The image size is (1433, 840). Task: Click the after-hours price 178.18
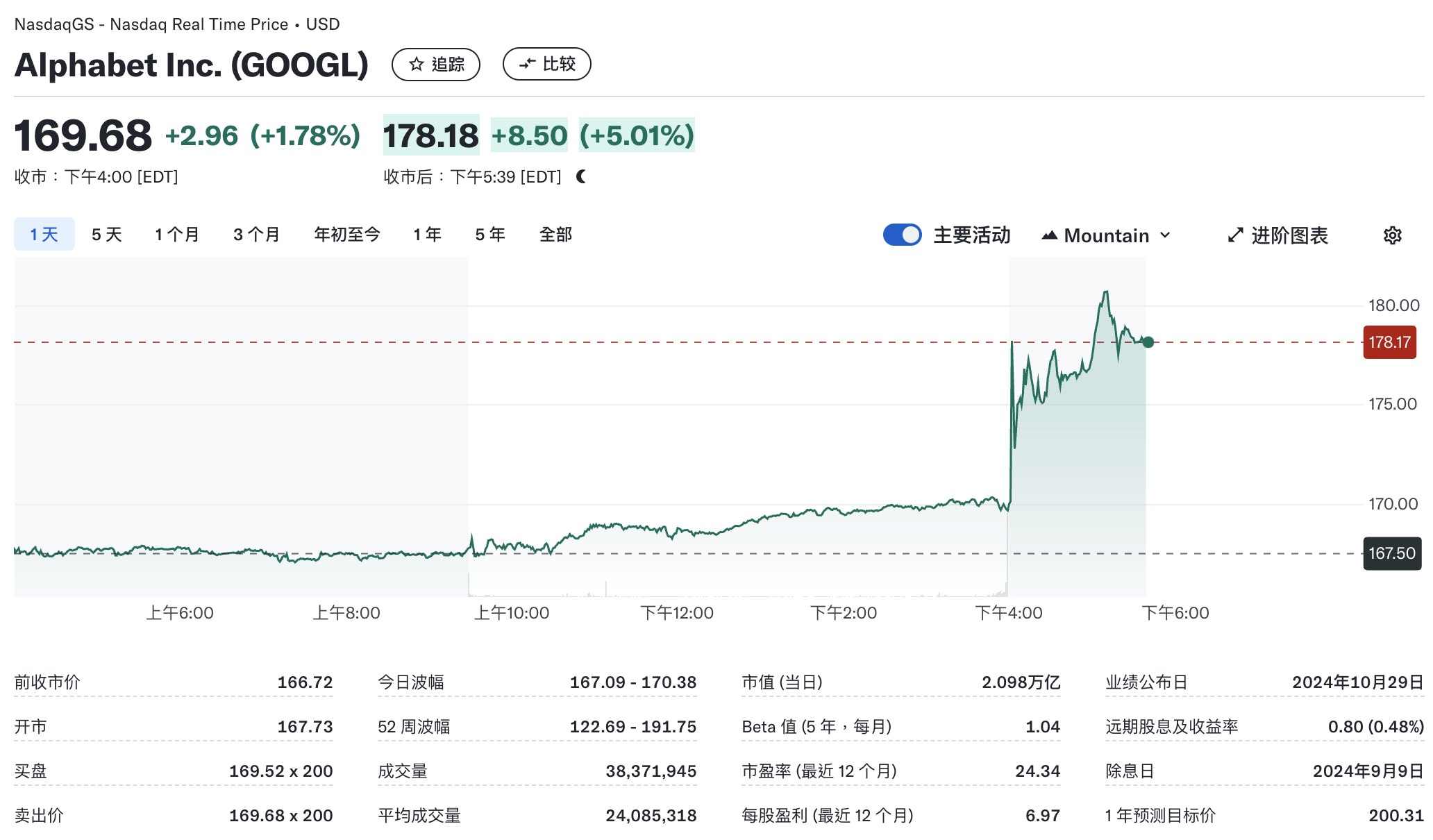431,135
